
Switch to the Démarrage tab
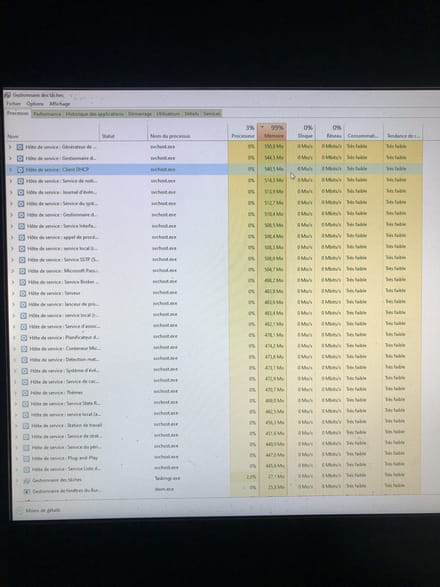(140, 114)
